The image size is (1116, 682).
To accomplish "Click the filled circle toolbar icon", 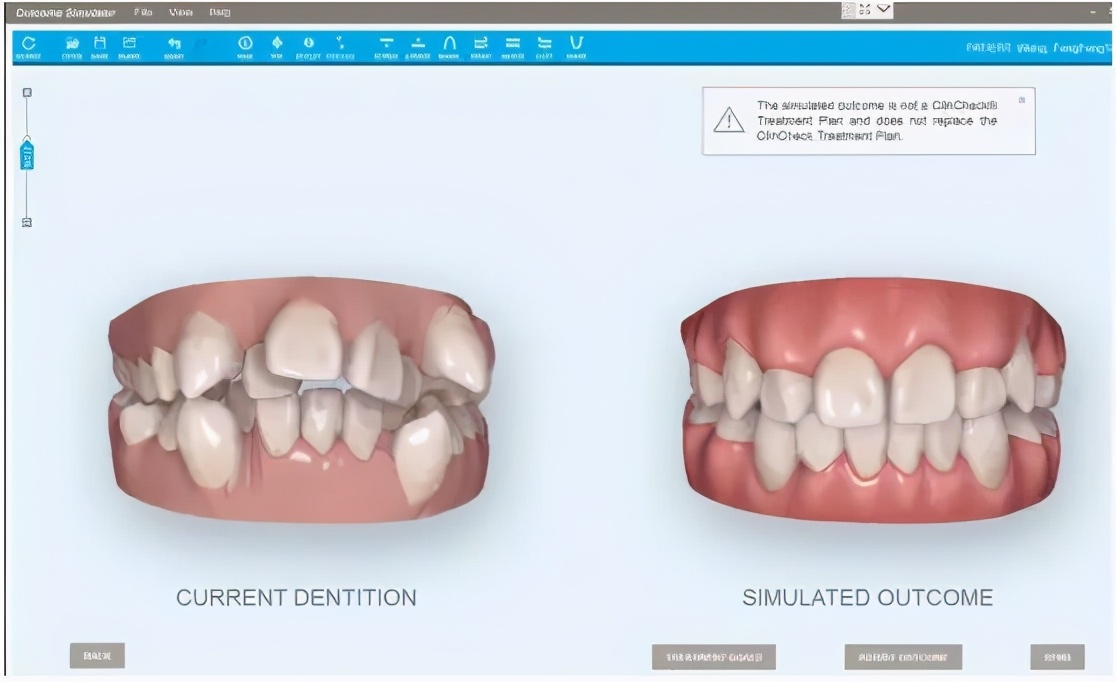I will point(308,43).
